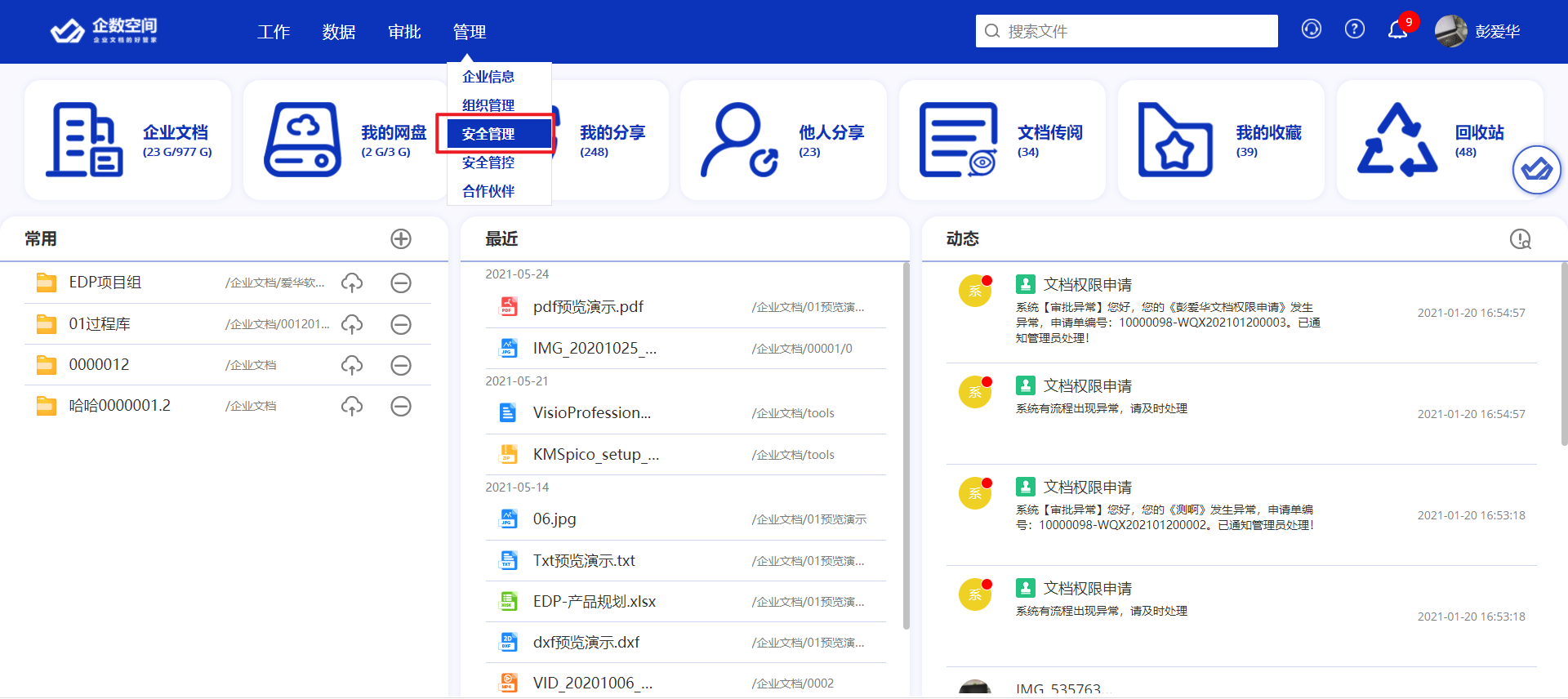This screenshot has height=699, width=1568.
Task: Open the 工作 menu
Action: (x=274, y=32)
